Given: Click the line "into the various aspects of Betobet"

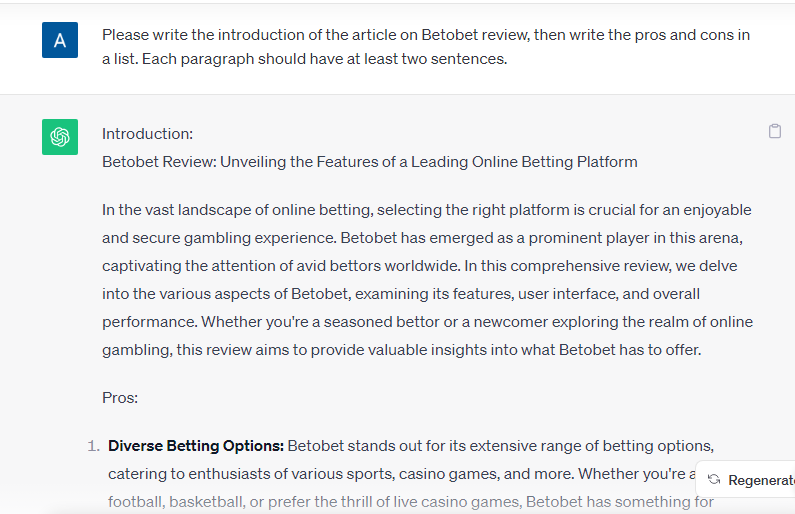Looking at the screenshot, I should click(x=401, y=294).
